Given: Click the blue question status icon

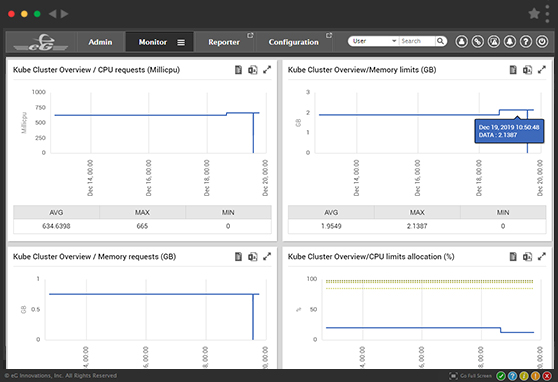Looking at the screenshot, I should (512, 376).
